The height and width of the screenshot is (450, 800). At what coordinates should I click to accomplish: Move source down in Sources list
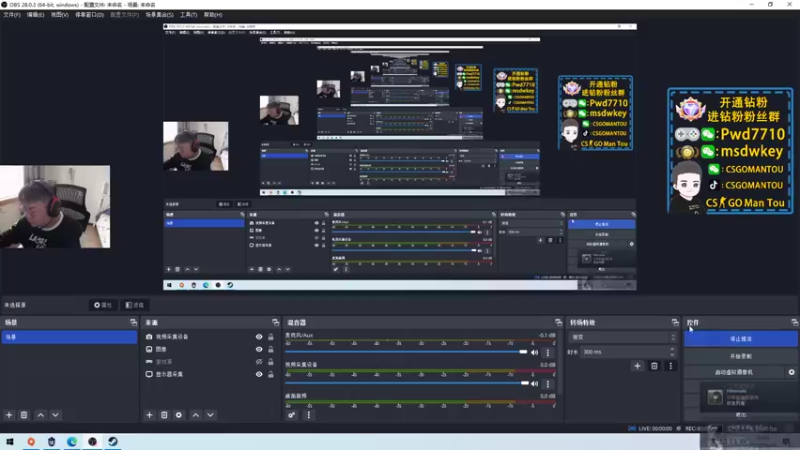210,415
